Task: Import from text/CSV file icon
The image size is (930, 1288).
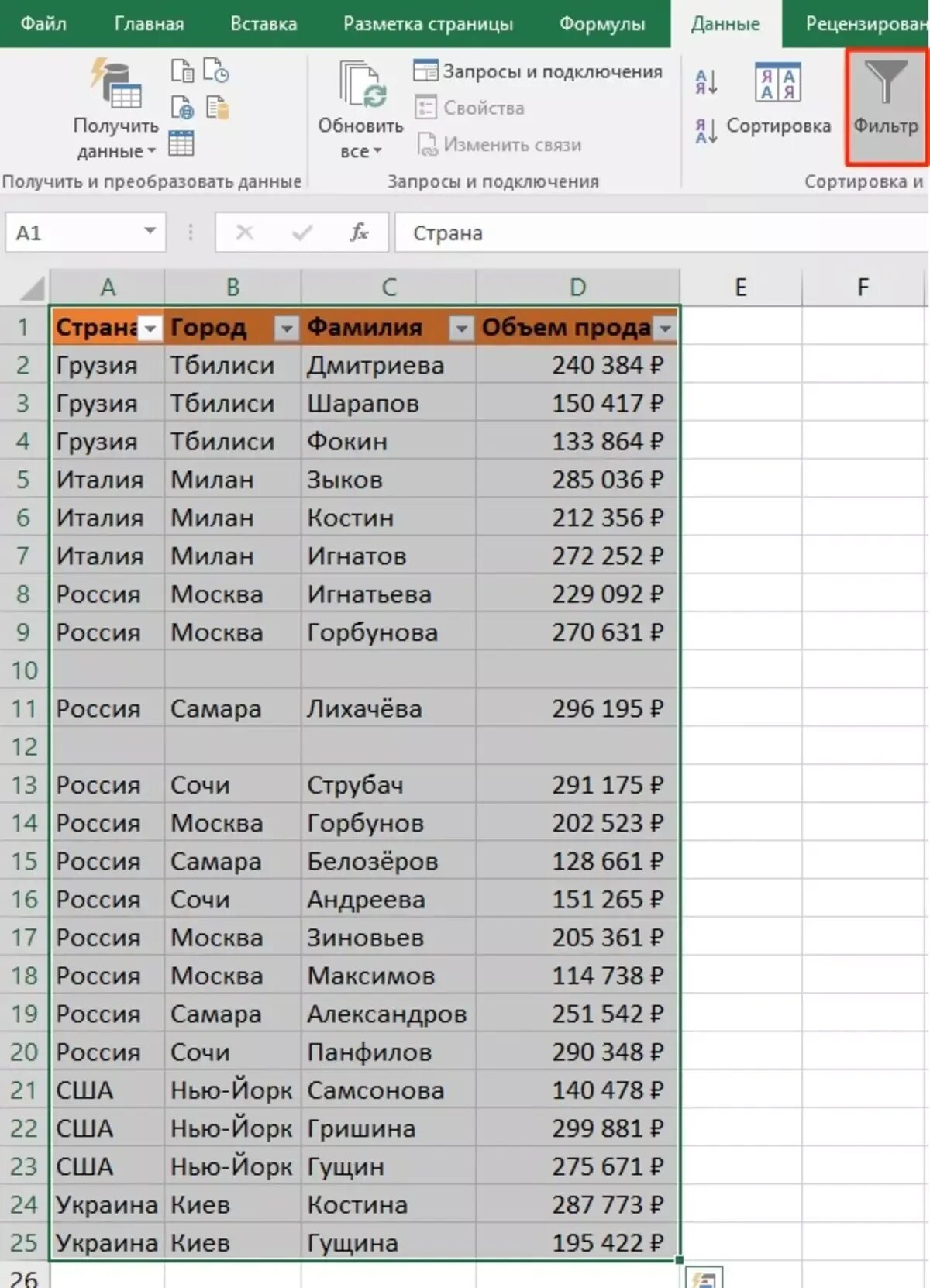Action: click(x=182, y=71)
